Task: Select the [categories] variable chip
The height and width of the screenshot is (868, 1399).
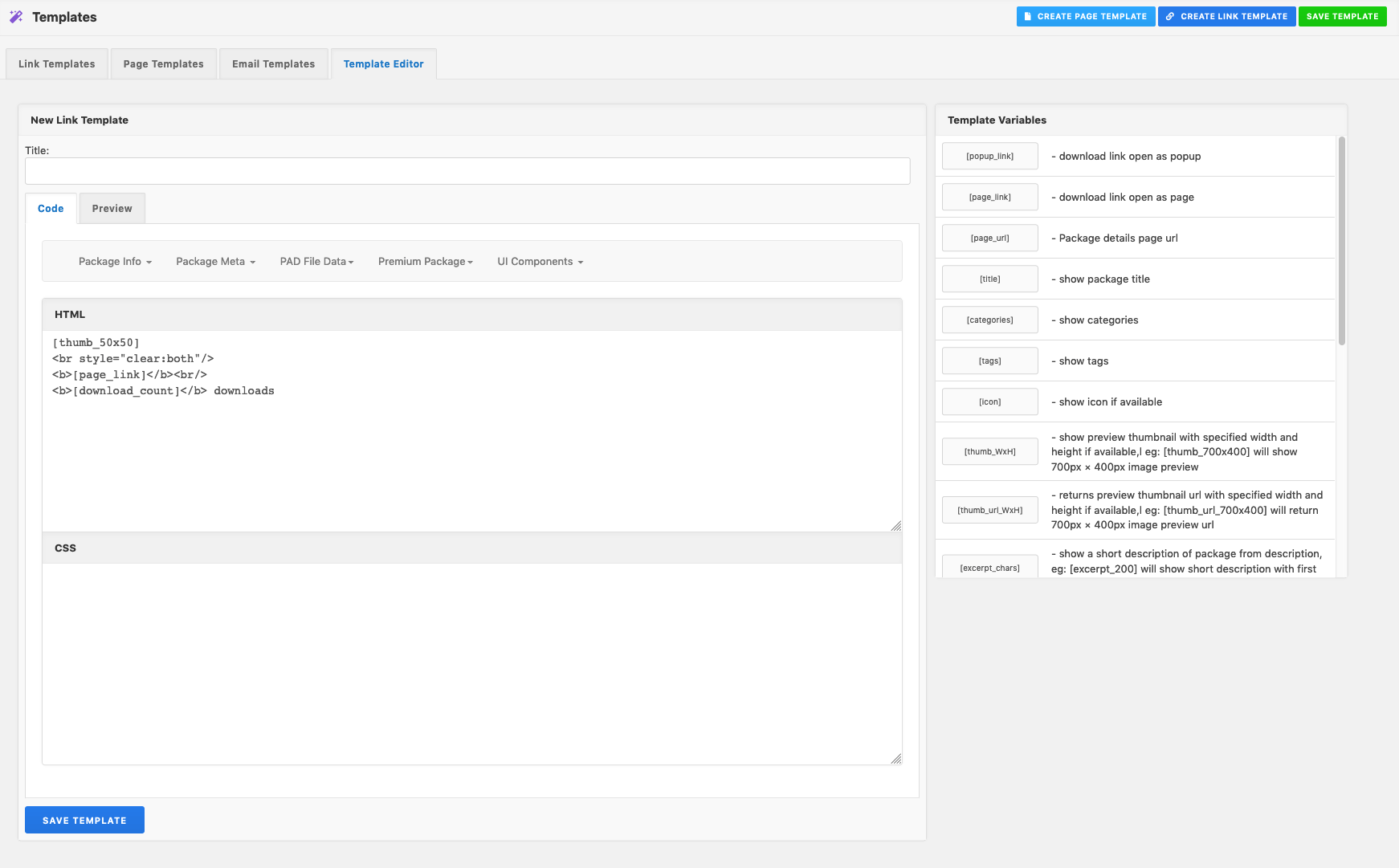Action: click(989, 320)
